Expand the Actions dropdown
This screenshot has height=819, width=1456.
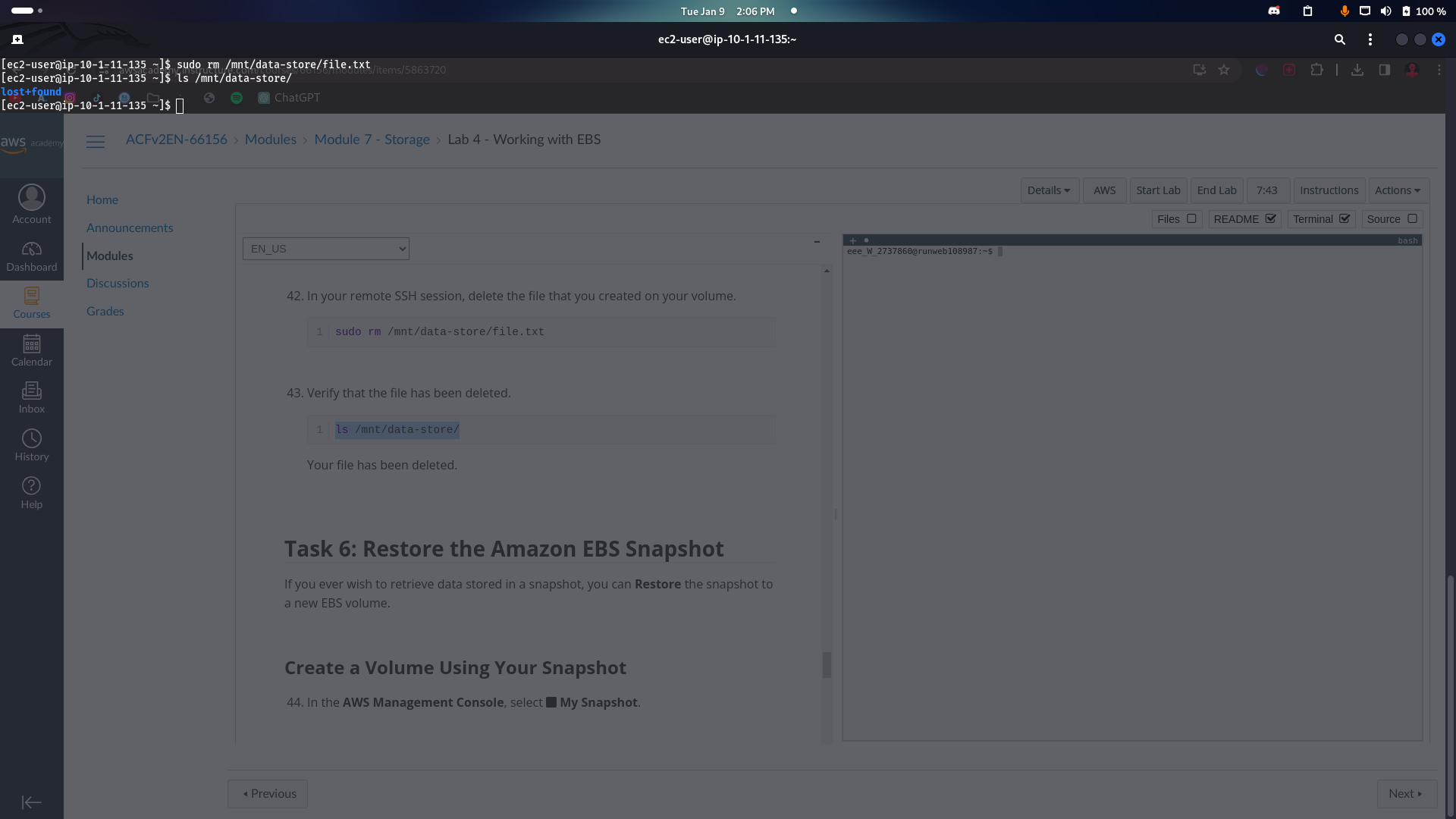click(1398, 190)
